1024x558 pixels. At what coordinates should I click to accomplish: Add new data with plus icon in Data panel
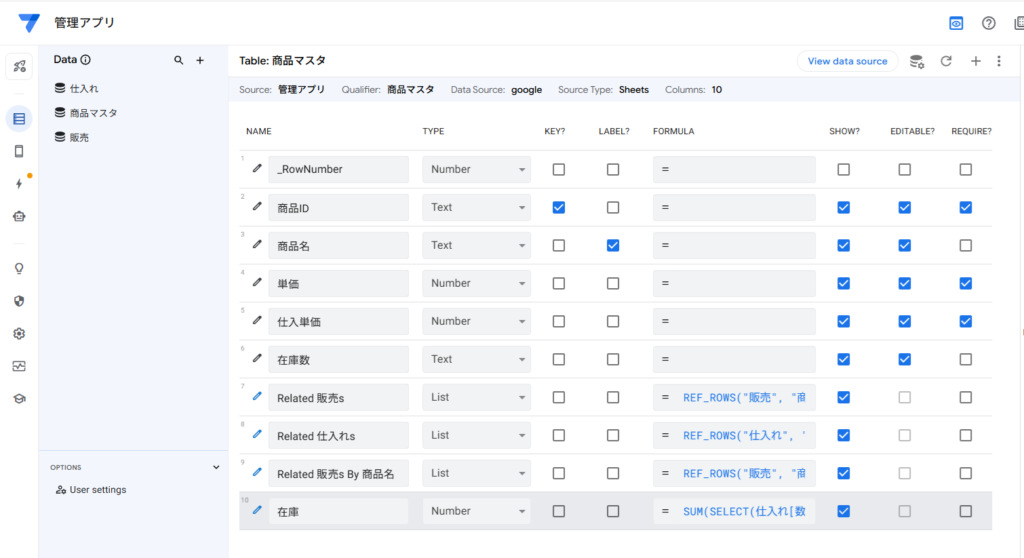pyautogui.click(x=200, y=60)
